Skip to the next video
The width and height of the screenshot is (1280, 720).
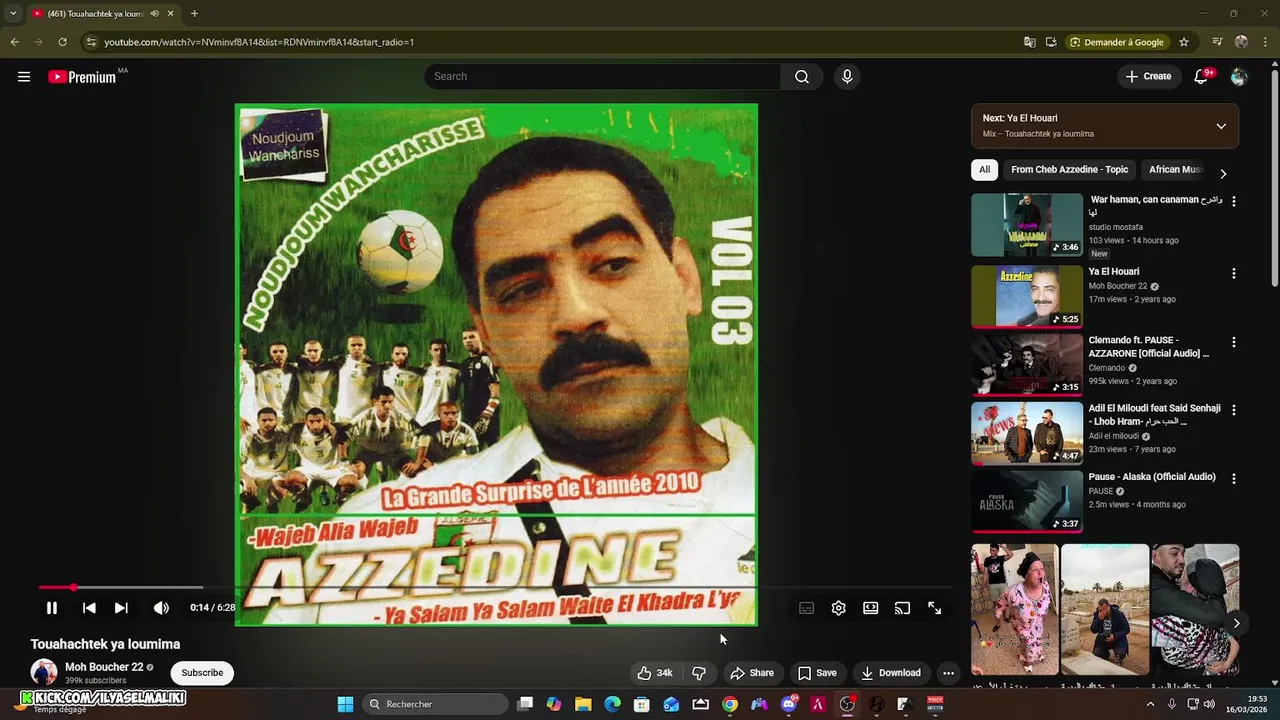[121, 608]
